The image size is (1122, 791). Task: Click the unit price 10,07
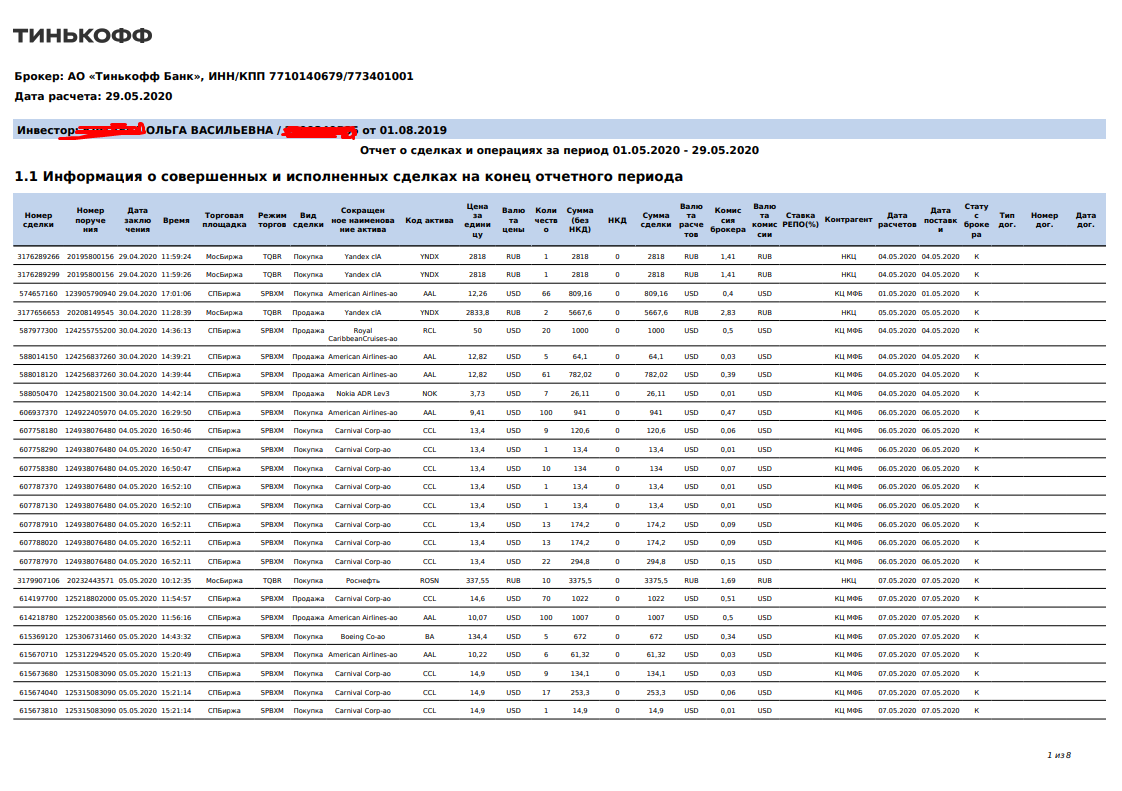click(477, 618)
